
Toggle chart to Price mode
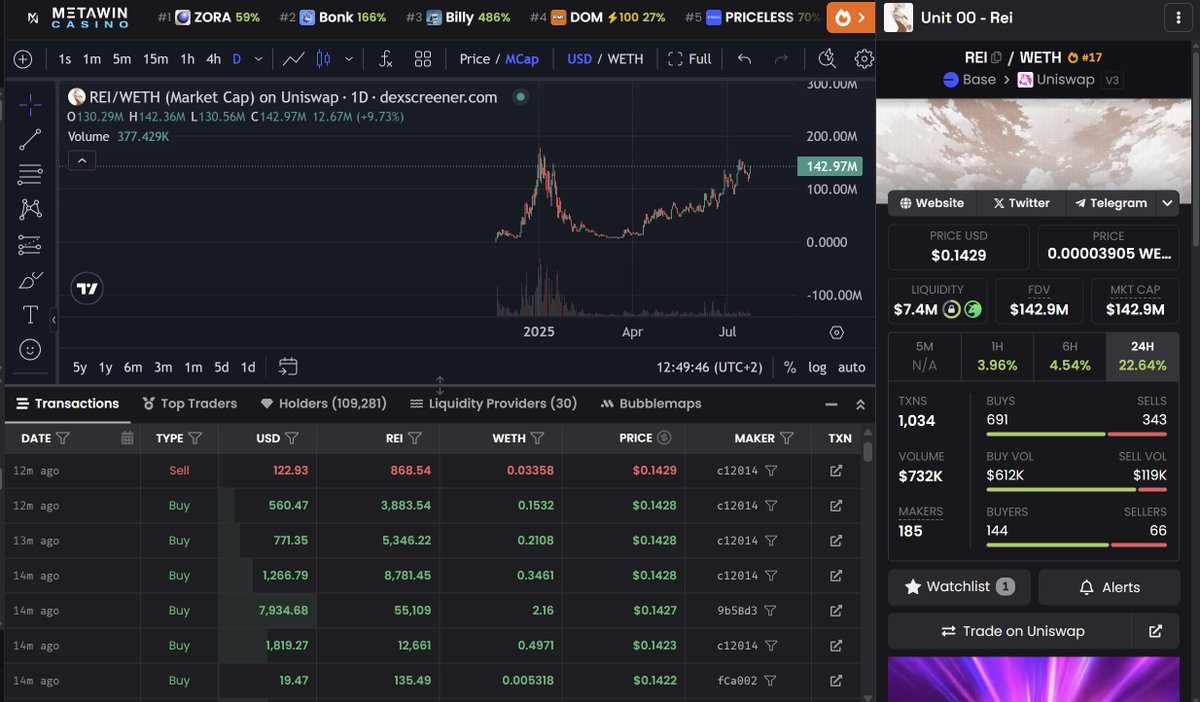click(474, 59)
